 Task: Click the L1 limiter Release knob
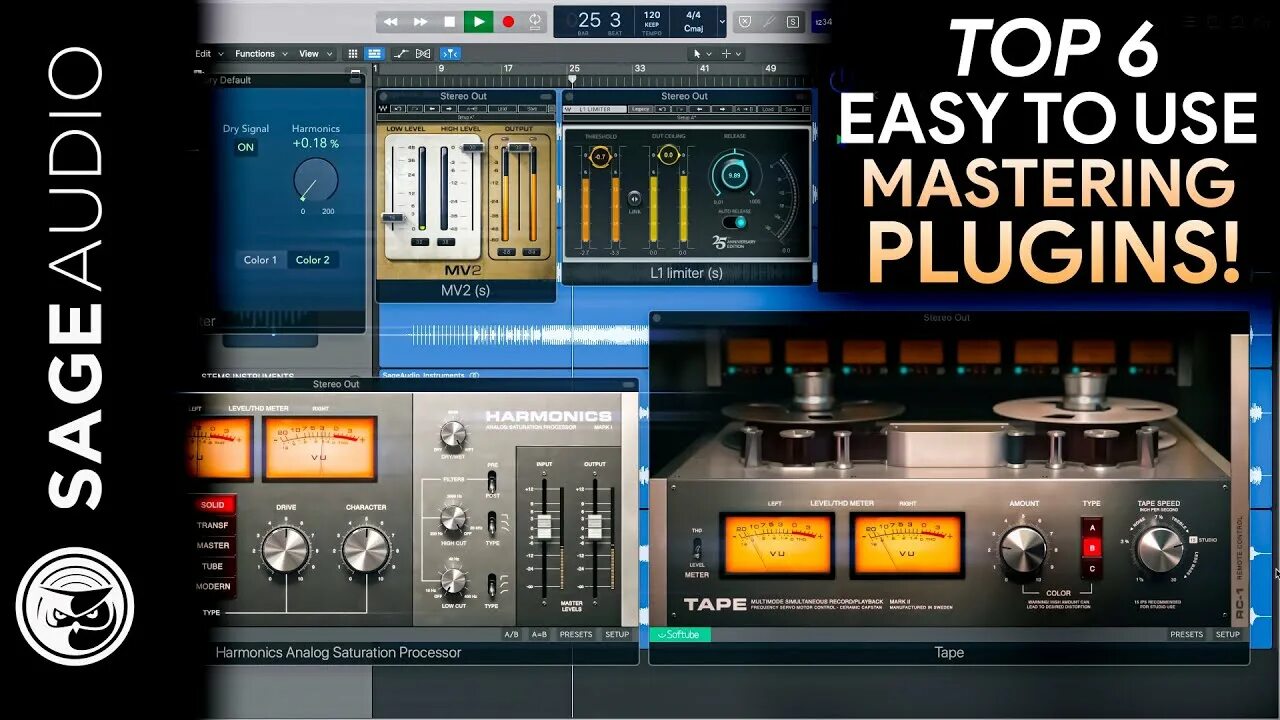(x=734, y=175)
